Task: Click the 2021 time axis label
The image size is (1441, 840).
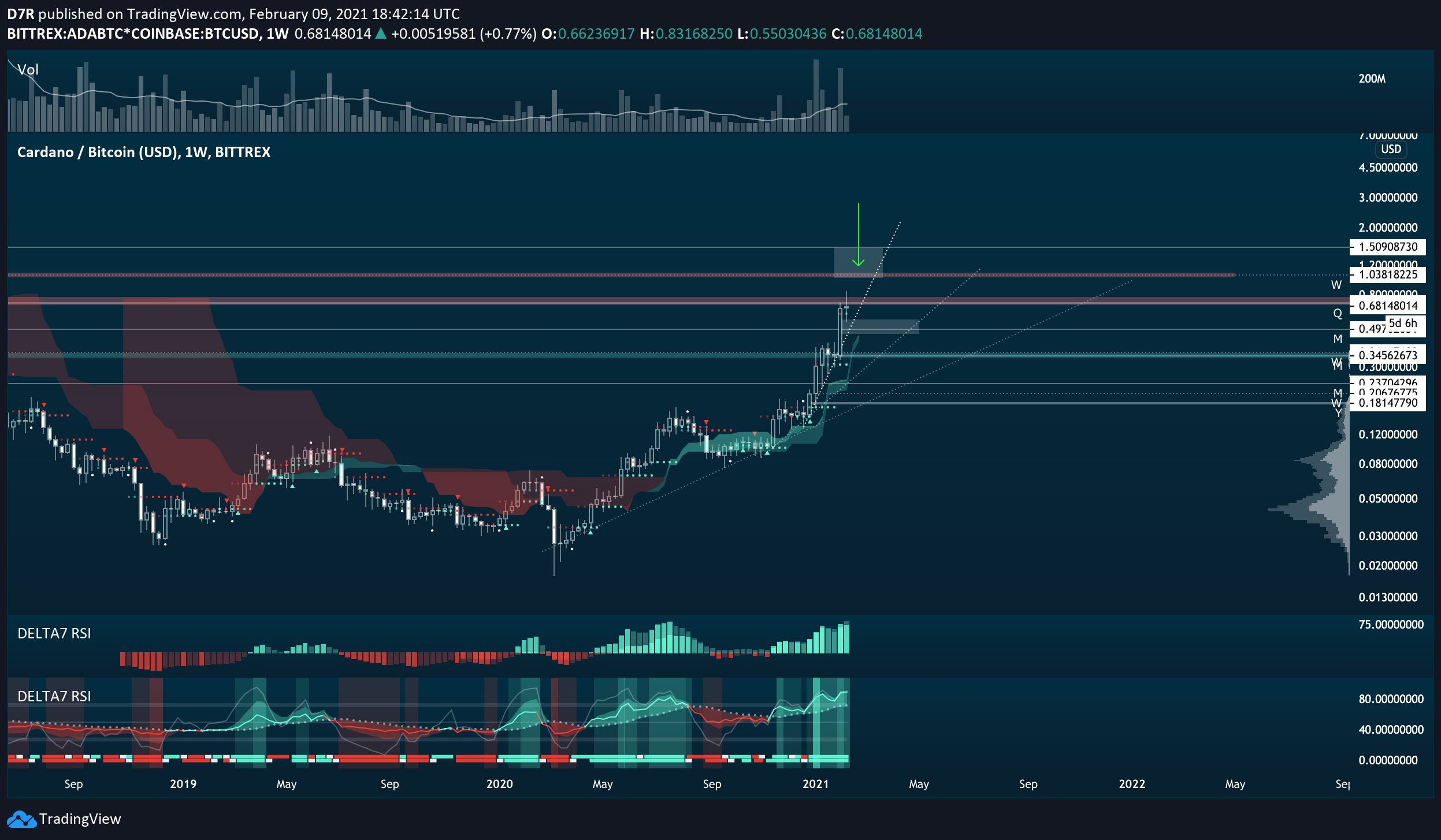Action: coord(816,784)
